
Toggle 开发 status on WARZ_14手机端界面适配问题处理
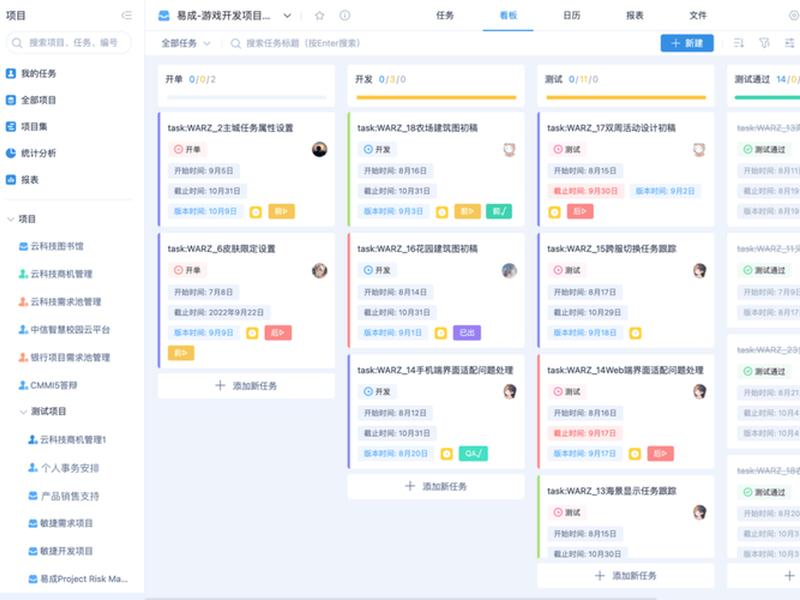[x=377, y=391]
